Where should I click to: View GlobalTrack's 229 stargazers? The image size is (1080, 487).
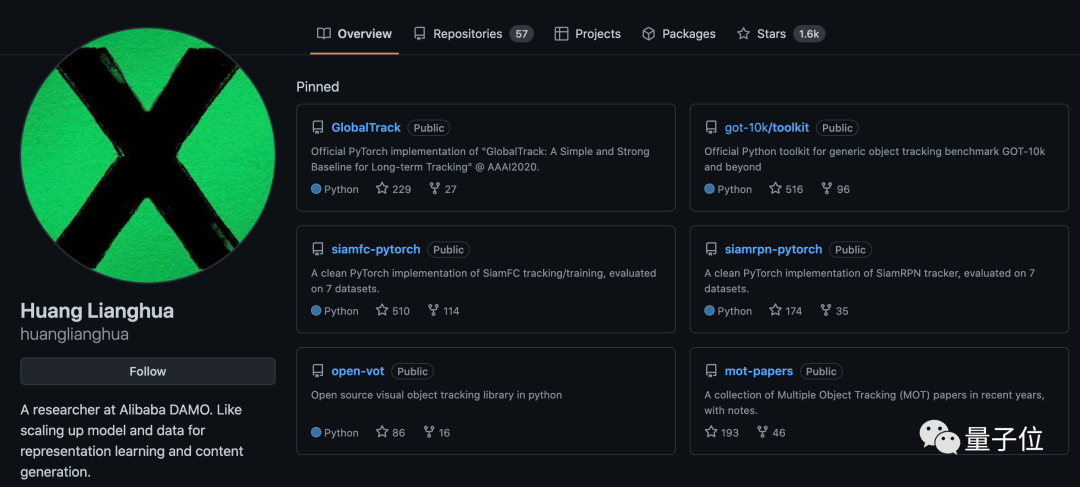[393, 189]
